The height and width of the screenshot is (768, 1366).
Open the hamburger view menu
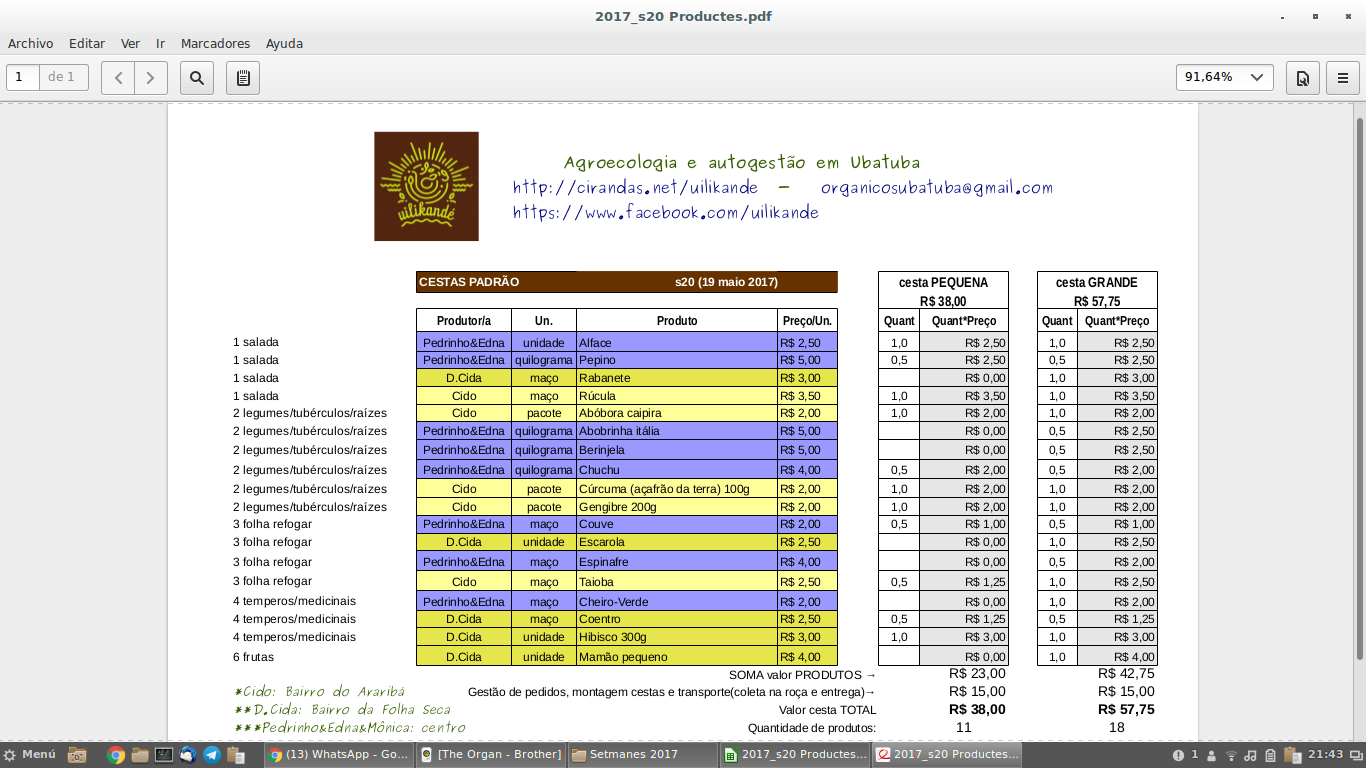point(1343,77)
